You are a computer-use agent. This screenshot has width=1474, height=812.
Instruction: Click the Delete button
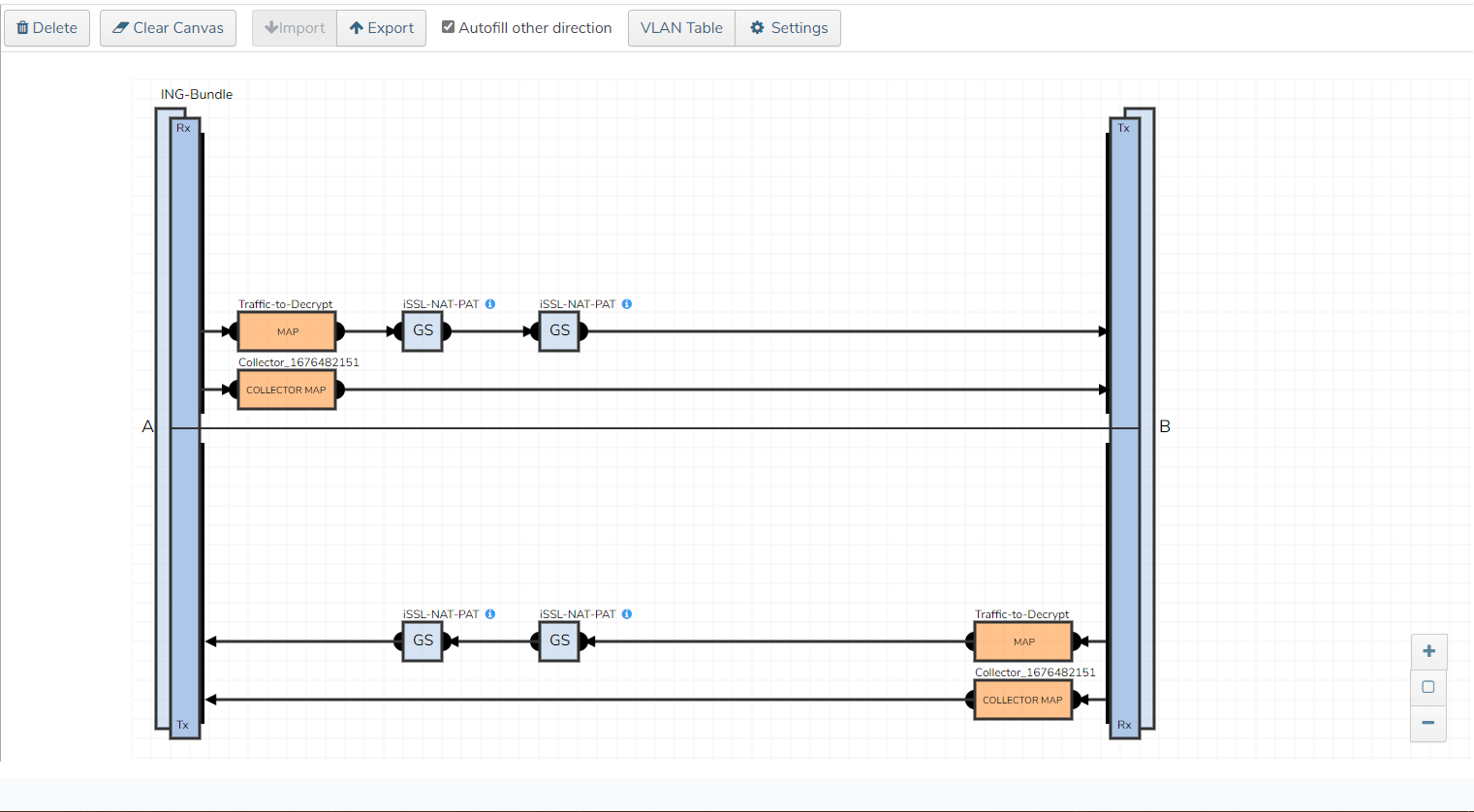pyautogui.click(x=47, y=28)
